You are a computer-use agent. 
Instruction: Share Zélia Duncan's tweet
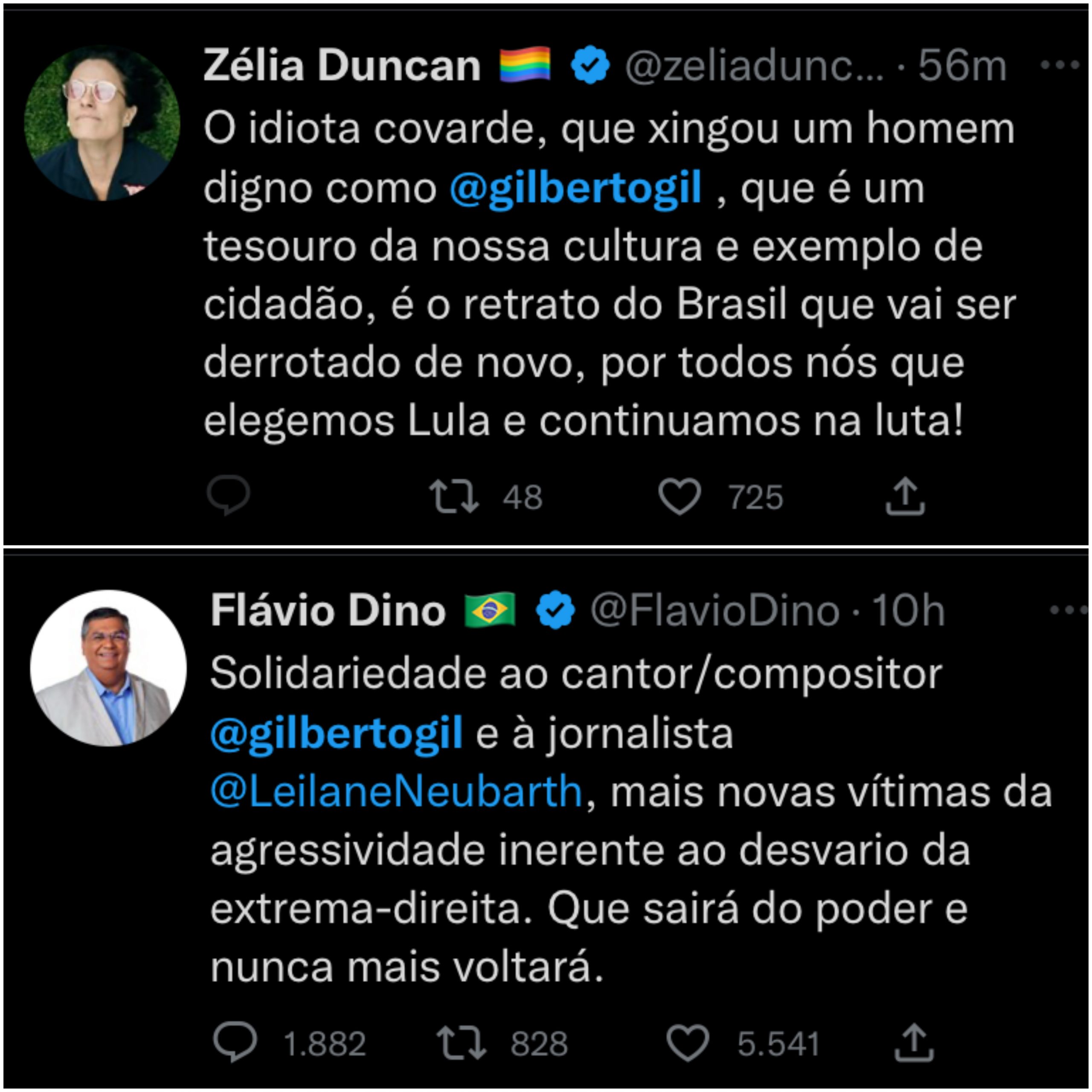[x=905, y=496]
